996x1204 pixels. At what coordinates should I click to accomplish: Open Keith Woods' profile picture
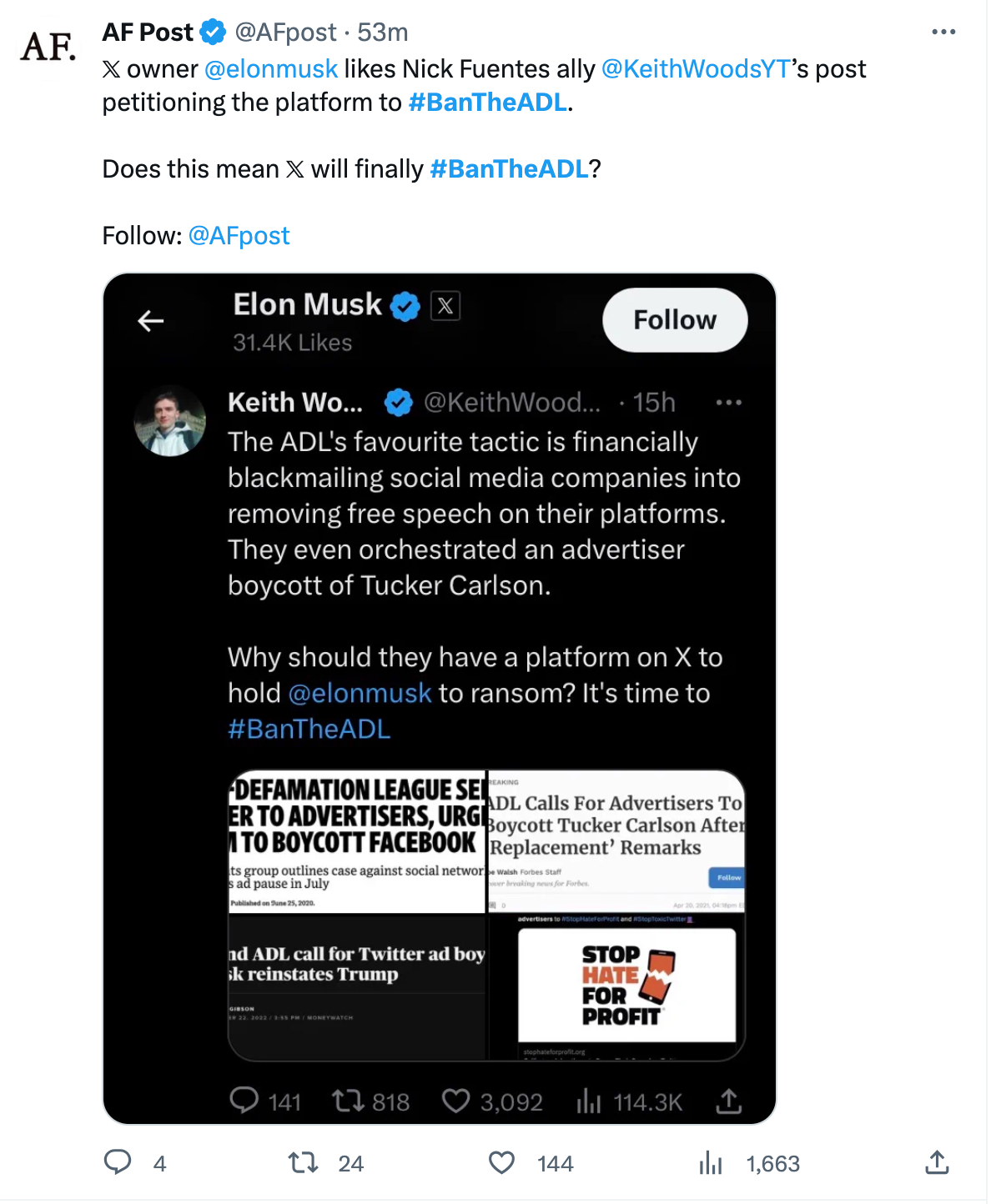click(x=170, y=421)
